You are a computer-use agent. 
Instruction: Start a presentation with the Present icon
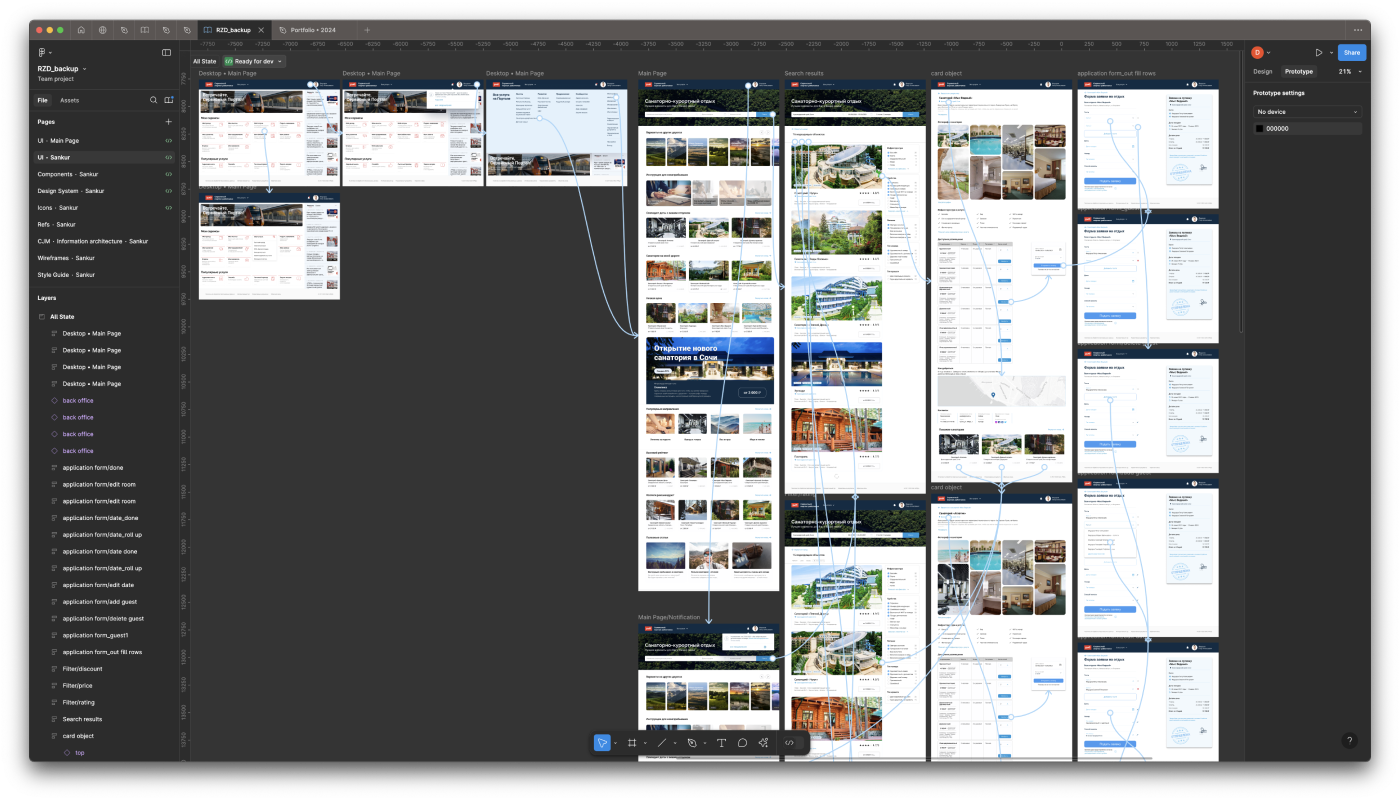tap(1319, 52)
